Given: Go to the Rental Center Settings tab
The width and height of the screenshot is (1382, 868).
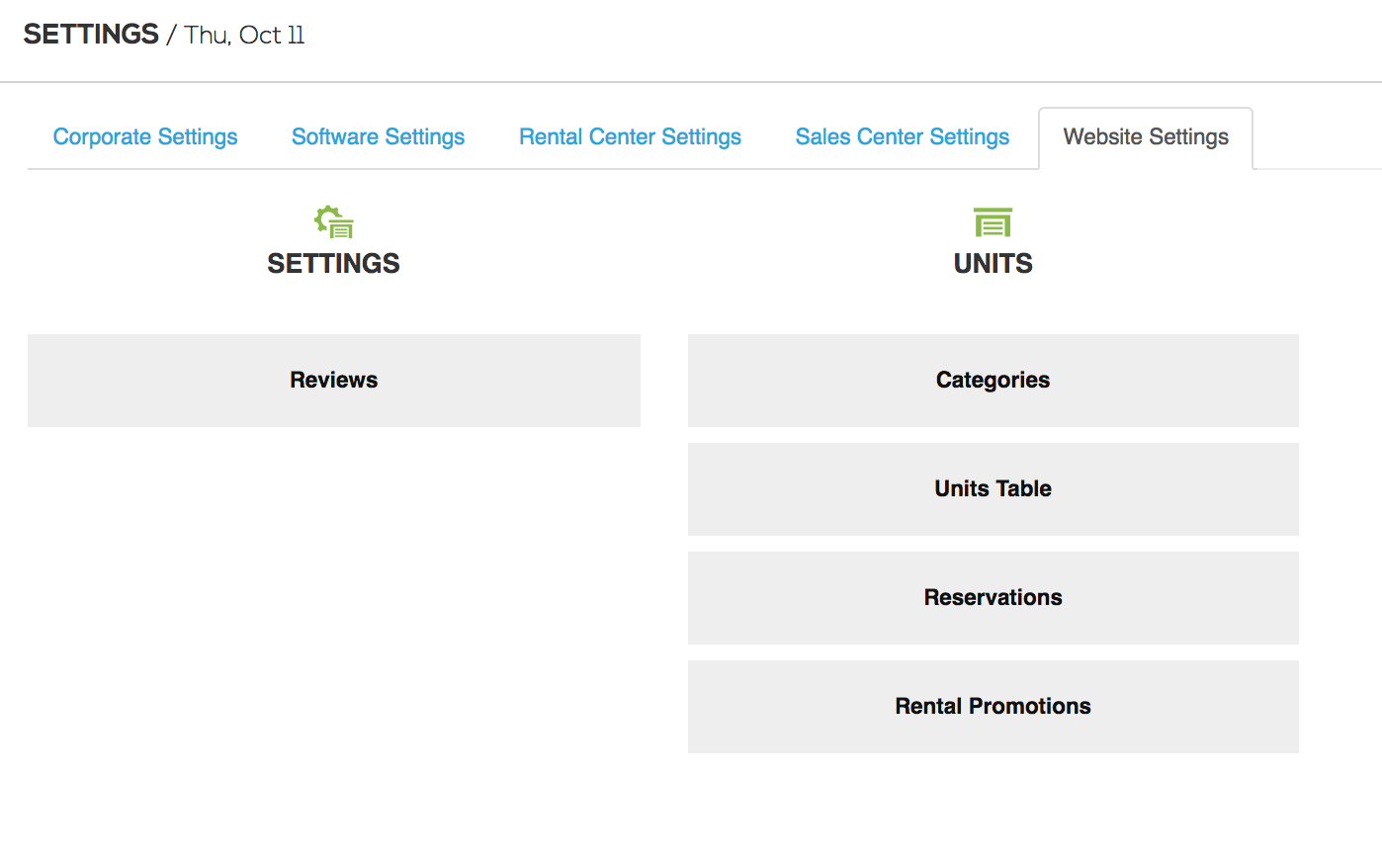Looking at the screenshot, I should 630,137.
